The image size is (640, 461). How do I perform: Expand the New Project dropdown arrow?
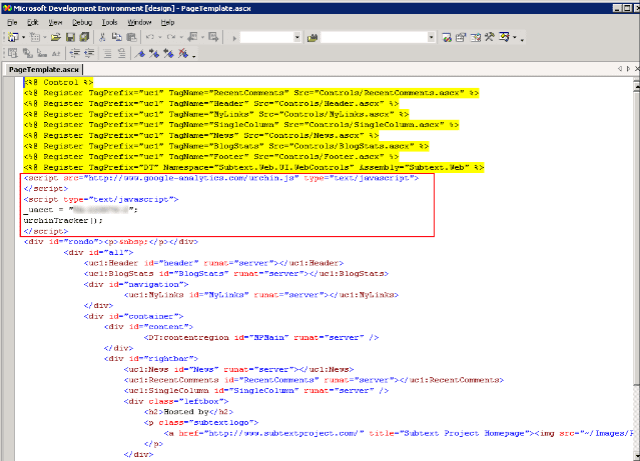(23, 38)
